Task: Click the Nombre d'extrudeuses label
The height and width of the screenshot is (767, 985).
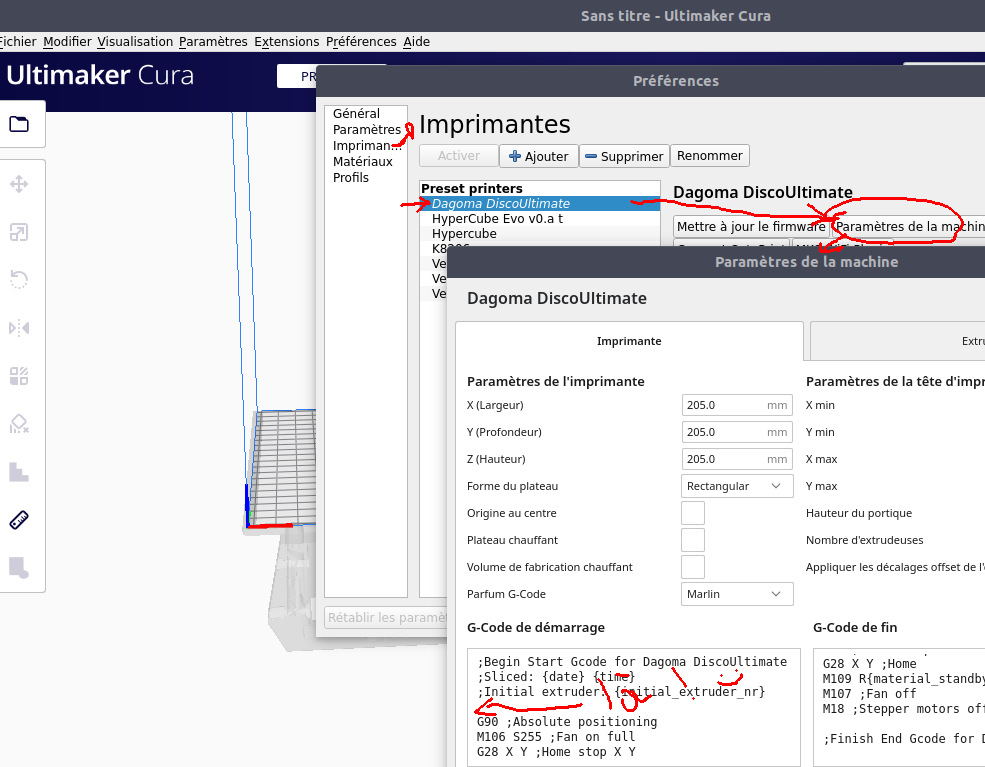Action: [864, 540]
